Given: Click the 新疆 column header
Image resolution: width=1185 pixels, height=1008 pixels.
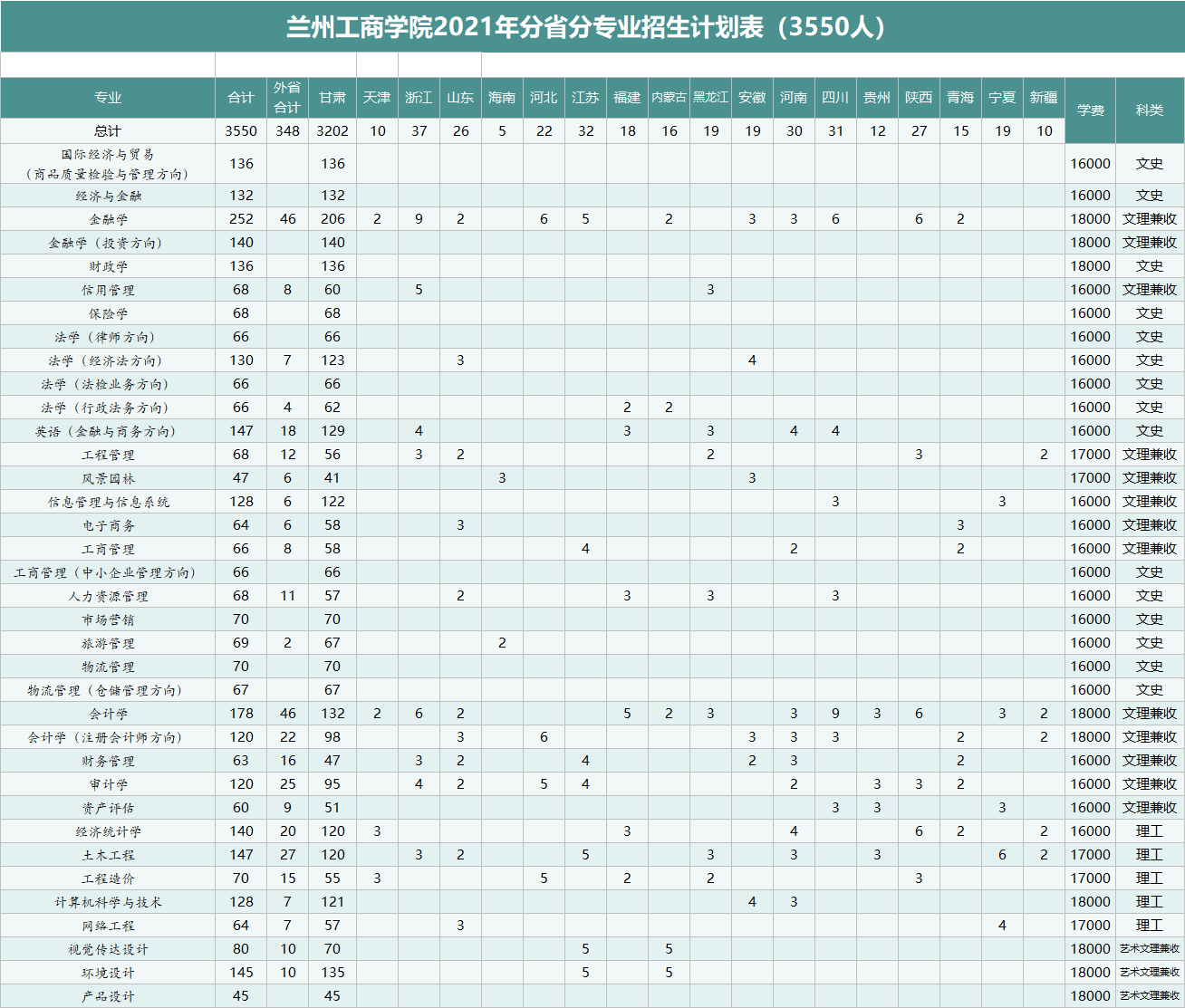Looking at the screenshot, I should [1044, 98].
